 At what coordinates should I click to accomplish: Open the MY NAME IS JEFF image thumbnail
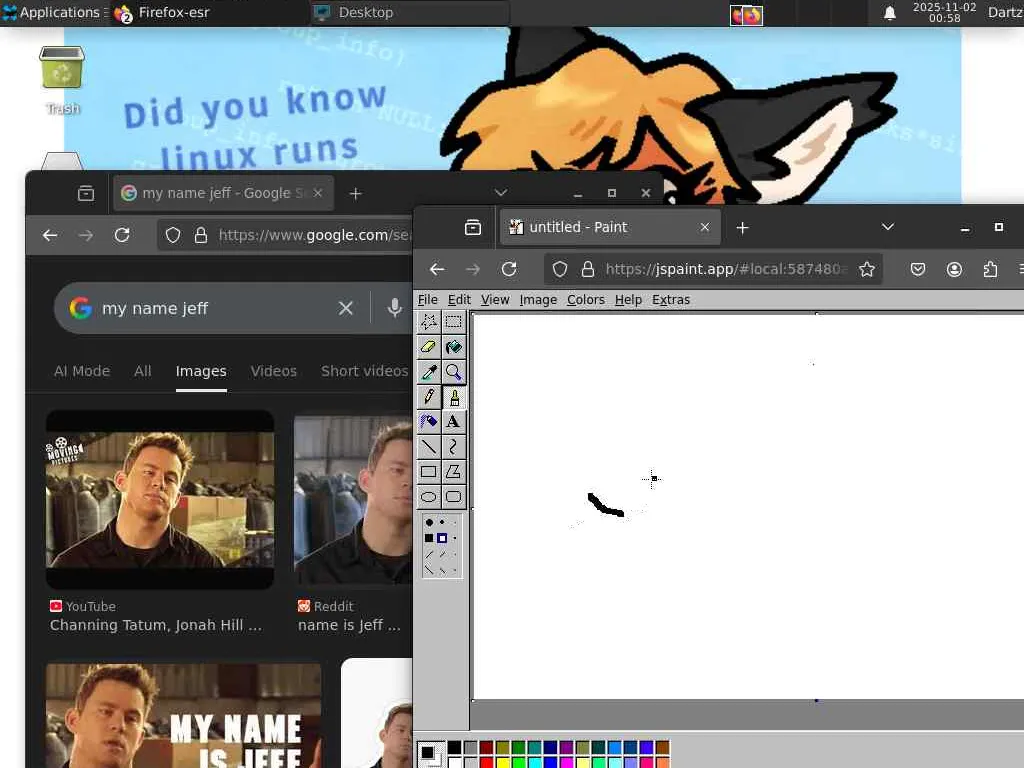point(184,716)
